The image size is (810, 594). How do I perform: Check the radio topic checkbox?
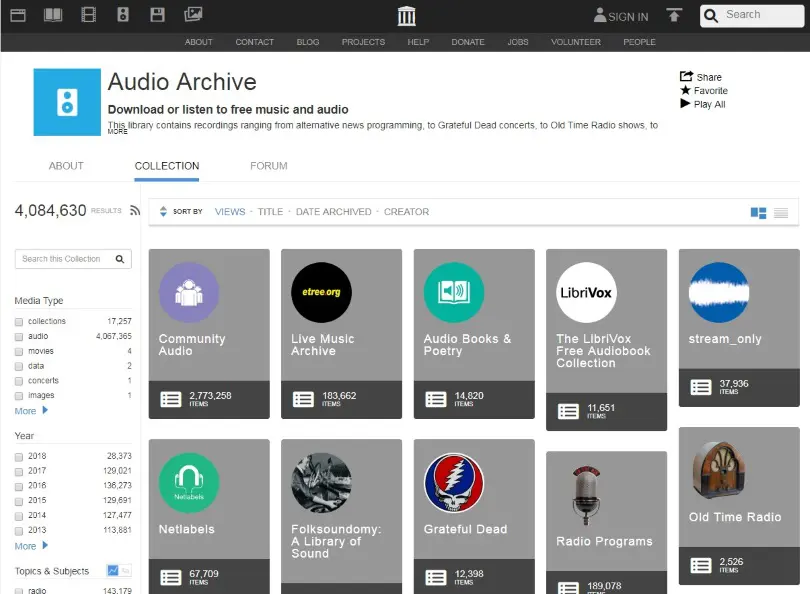click(x=19, y=591)
